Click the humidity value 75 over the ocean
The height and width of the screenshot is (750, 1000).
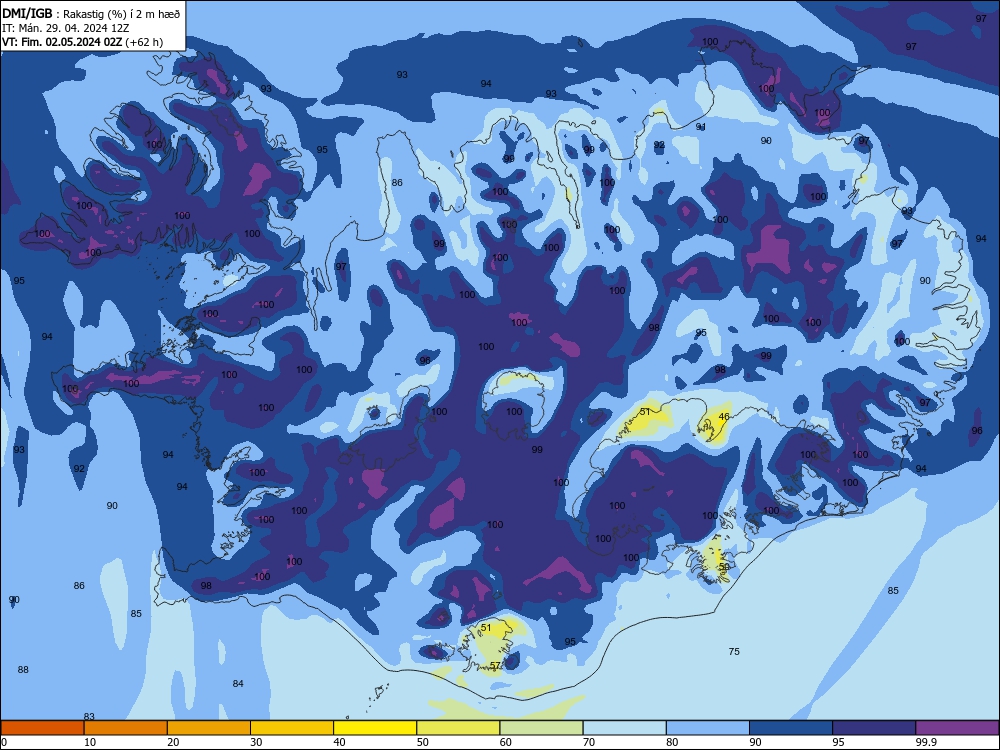(734, 651)
